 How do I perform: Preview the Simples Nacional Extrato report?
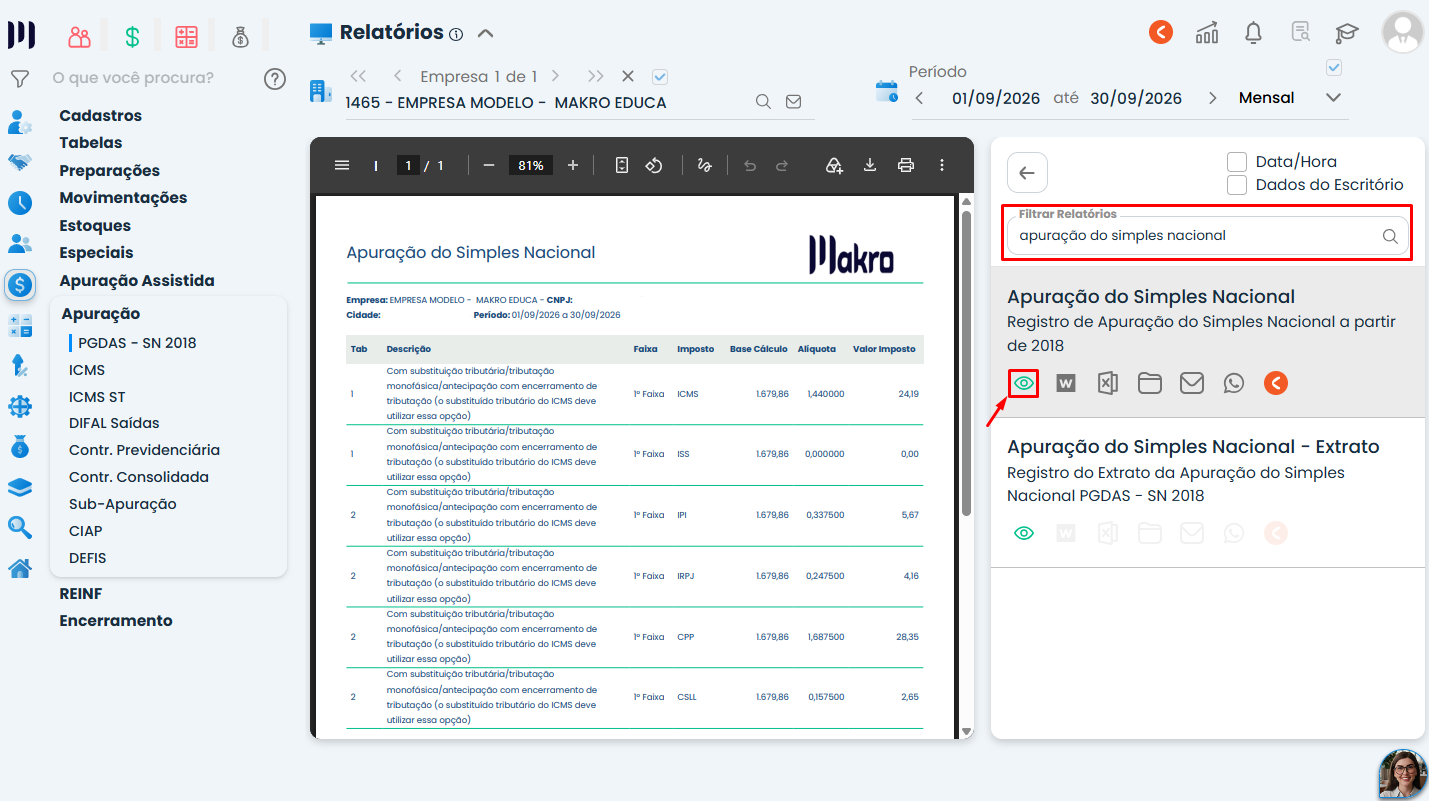[x=1023, y=533]
